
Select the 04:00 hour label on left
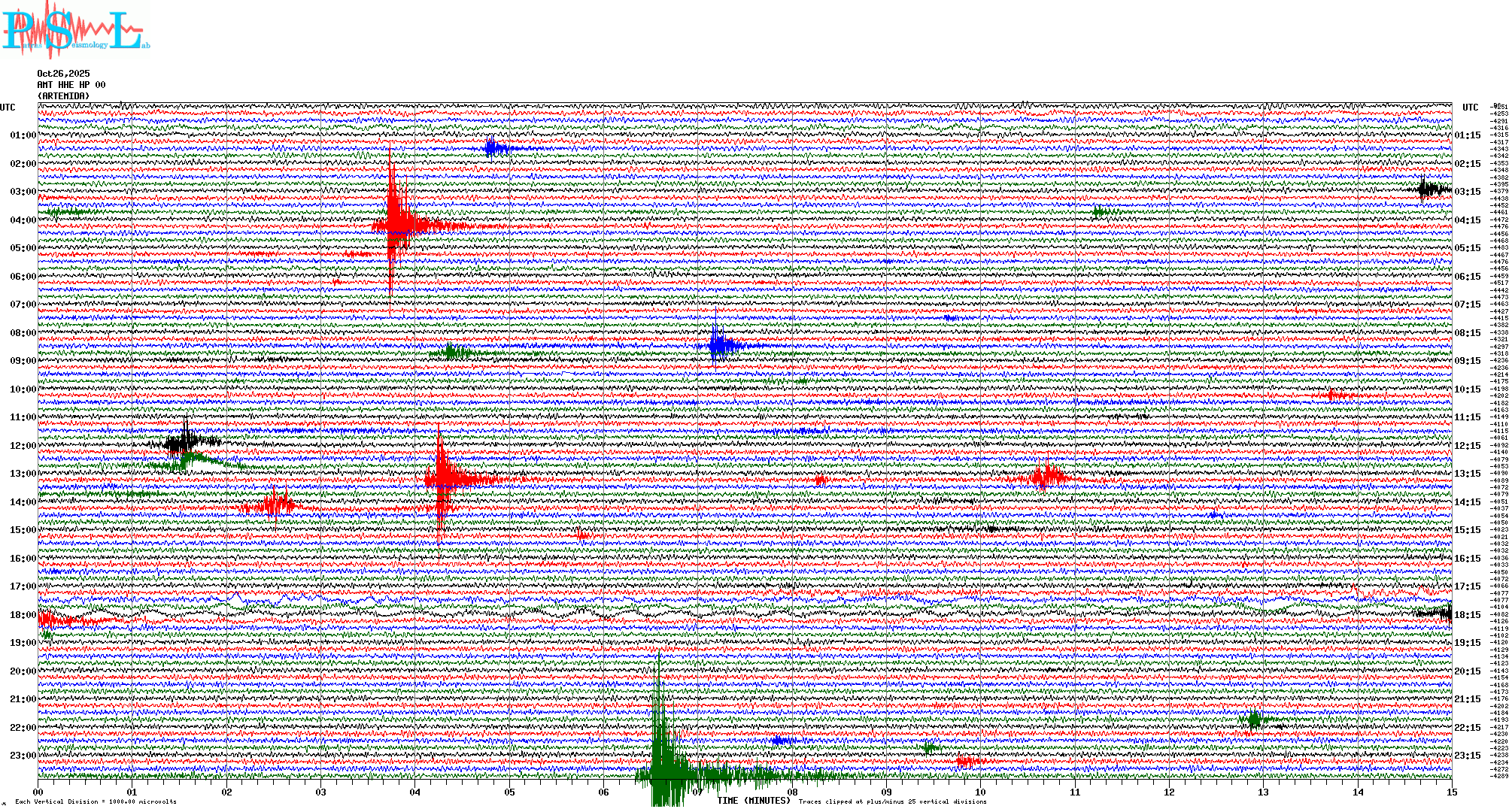click(23, 220)
